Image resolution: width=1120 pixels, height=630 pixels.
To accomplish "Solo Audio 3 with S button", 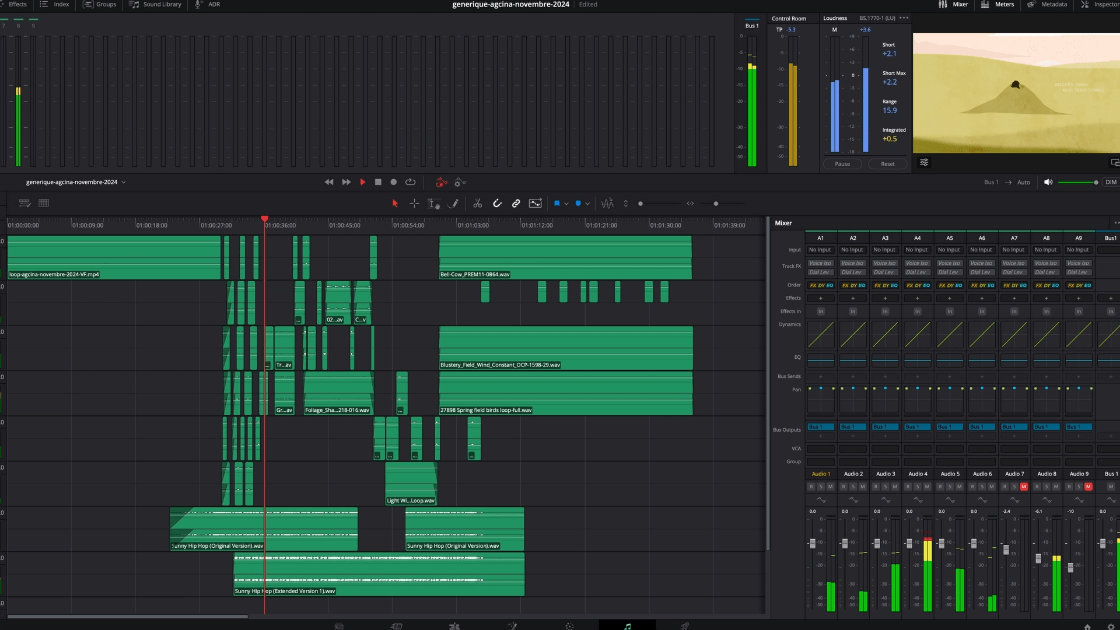I will pyautogui.click(x=885, y=486).
